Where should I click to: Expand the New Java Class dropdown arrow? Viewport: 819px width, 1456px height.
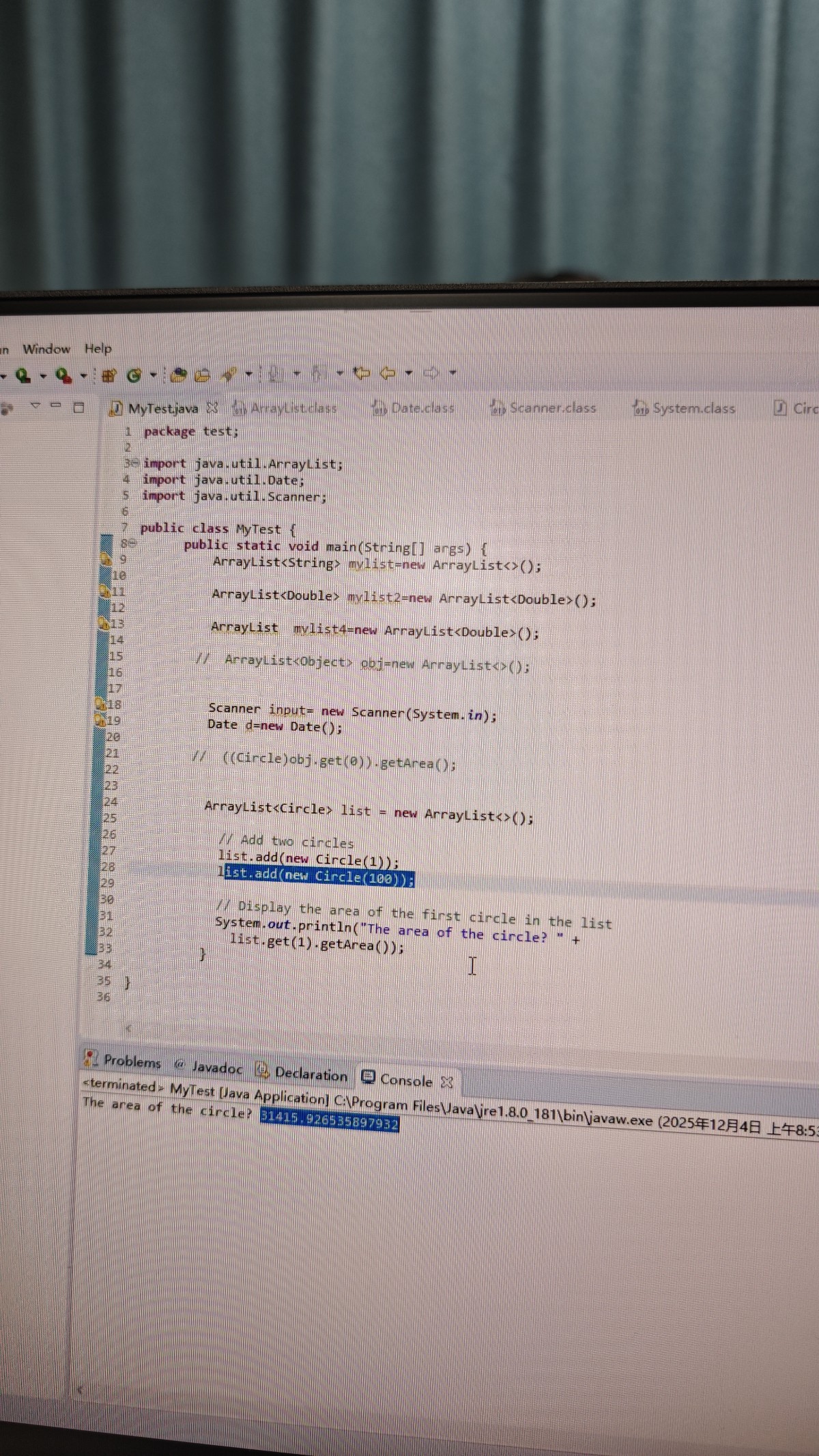pyautogui.click(x=154, y=374)
